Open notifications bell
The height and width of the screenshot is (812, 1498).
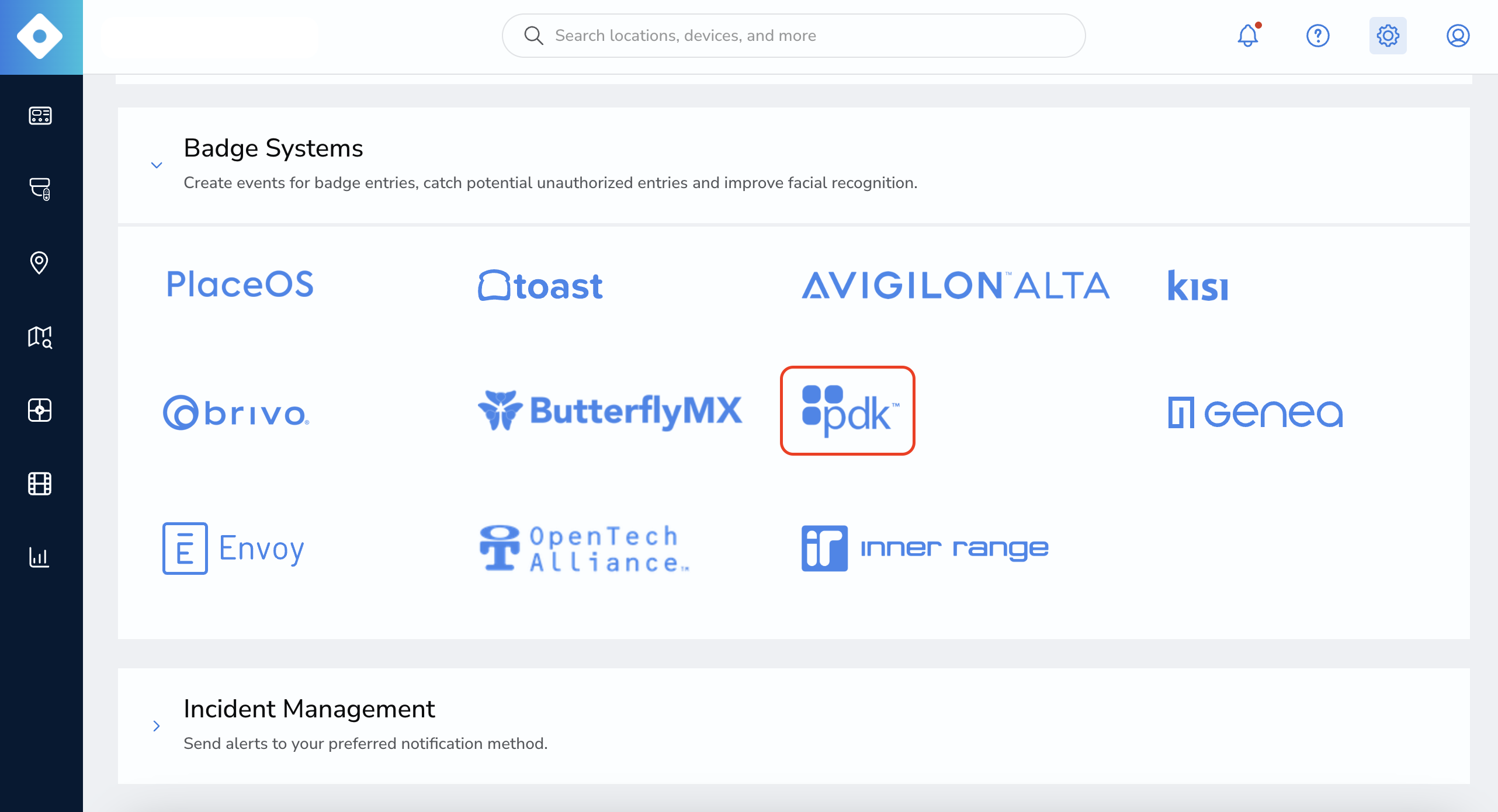point(1248,36)
